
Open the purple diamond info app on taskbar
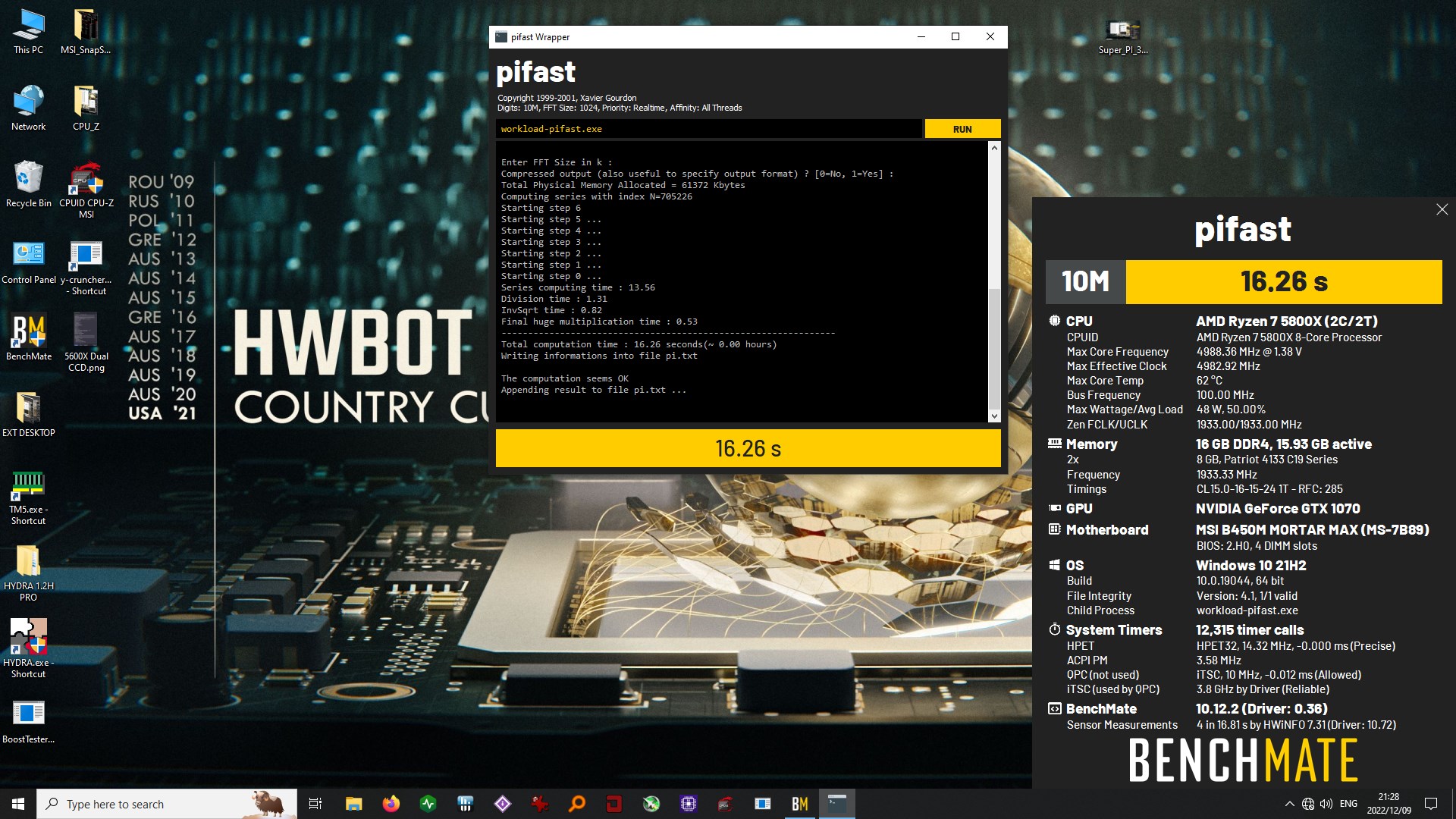click(502, 804)
